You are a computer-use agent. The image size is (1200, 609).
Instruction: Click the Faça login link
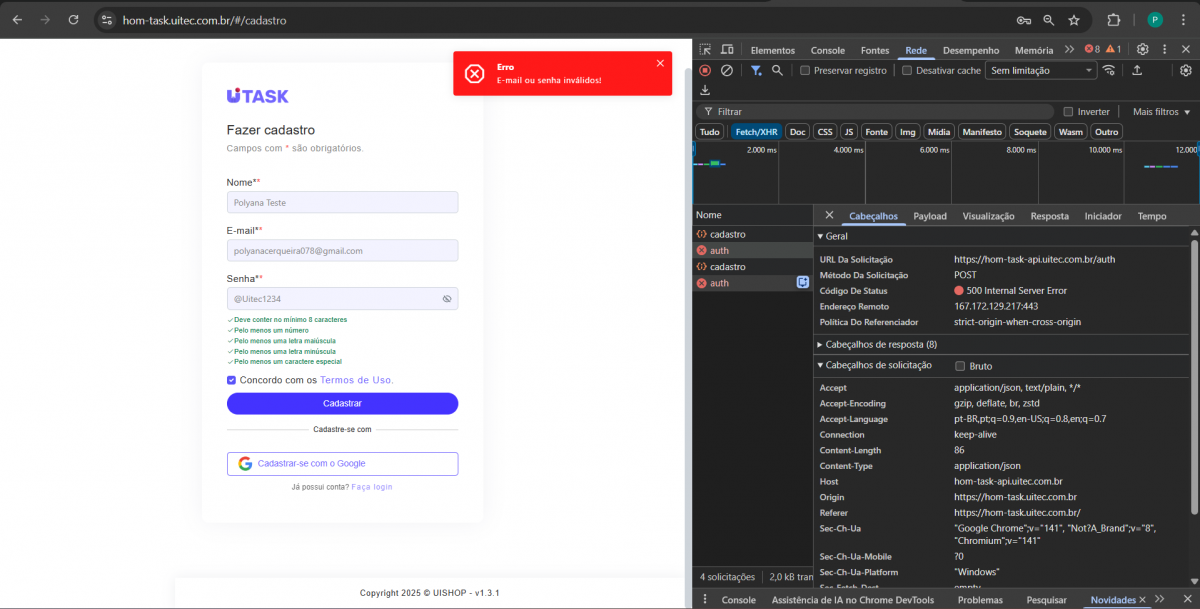pyautogui.click(x=372, y=487)
